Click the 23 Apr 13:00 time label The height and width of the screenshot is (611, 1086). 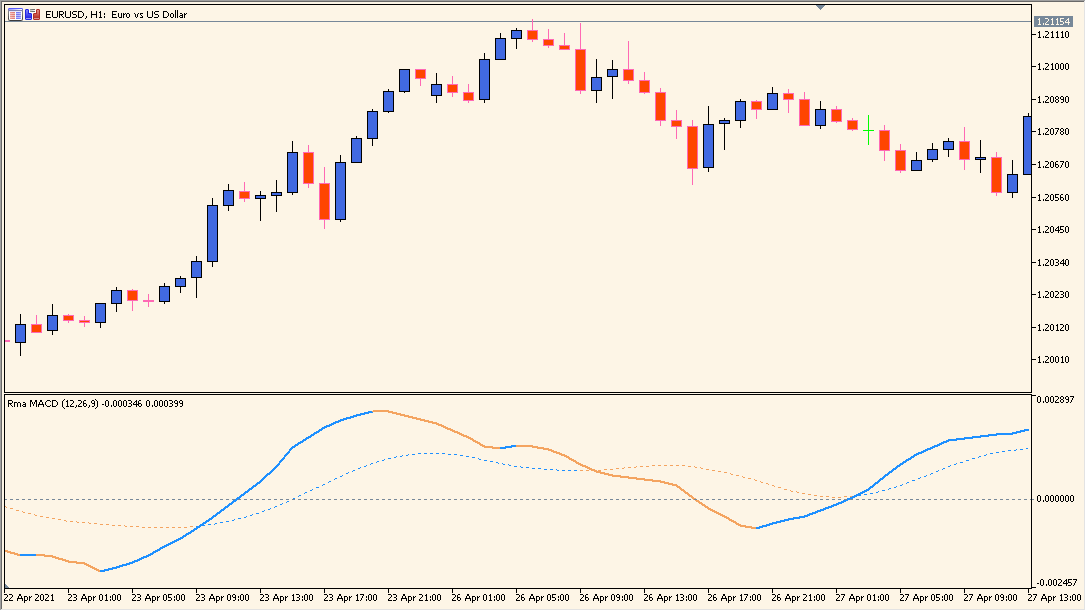tap(287, 597)
